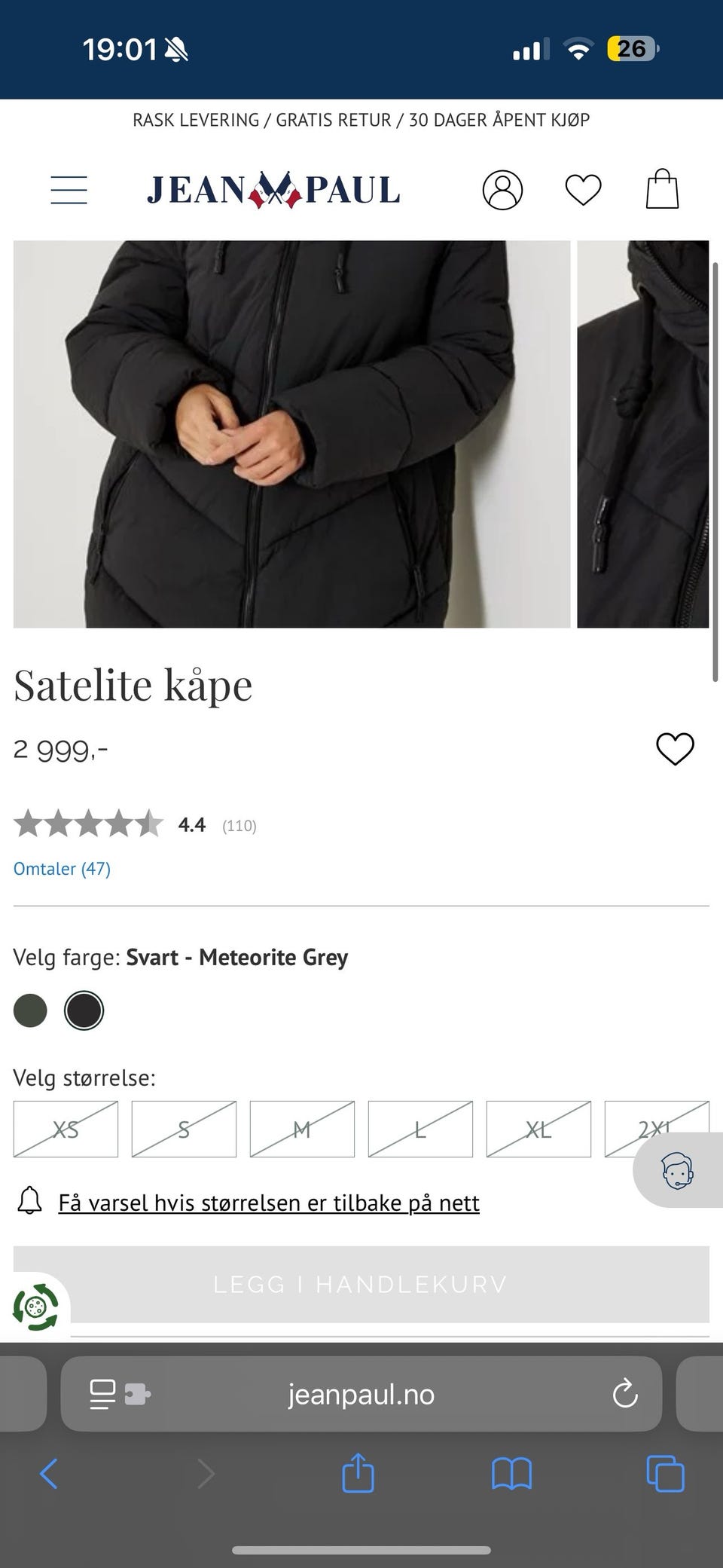Reload the page in Safari
Image resolution: width=723 pixels, height=1568 pixels.
click(624, 1394)
